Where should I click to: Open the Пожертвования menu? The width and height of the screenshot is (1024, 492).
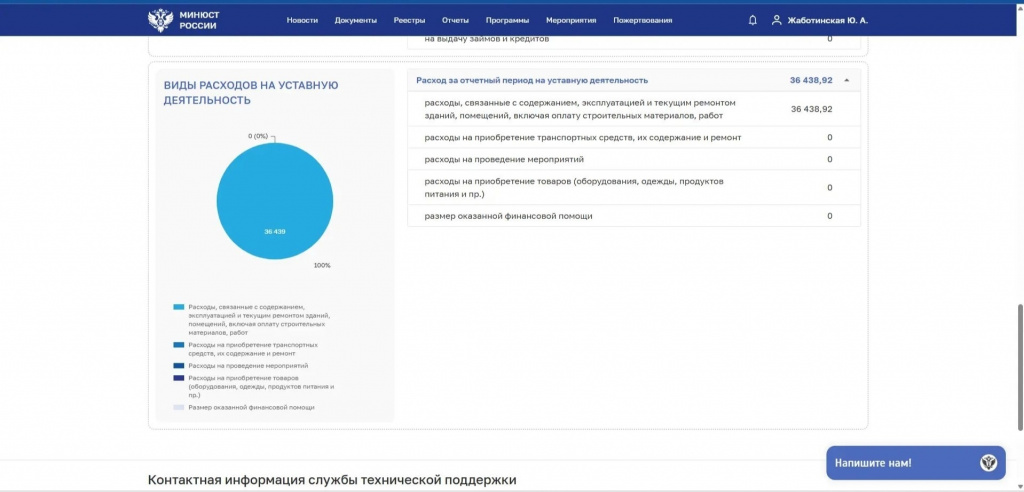pyautogui.click(x=643, y=20)
